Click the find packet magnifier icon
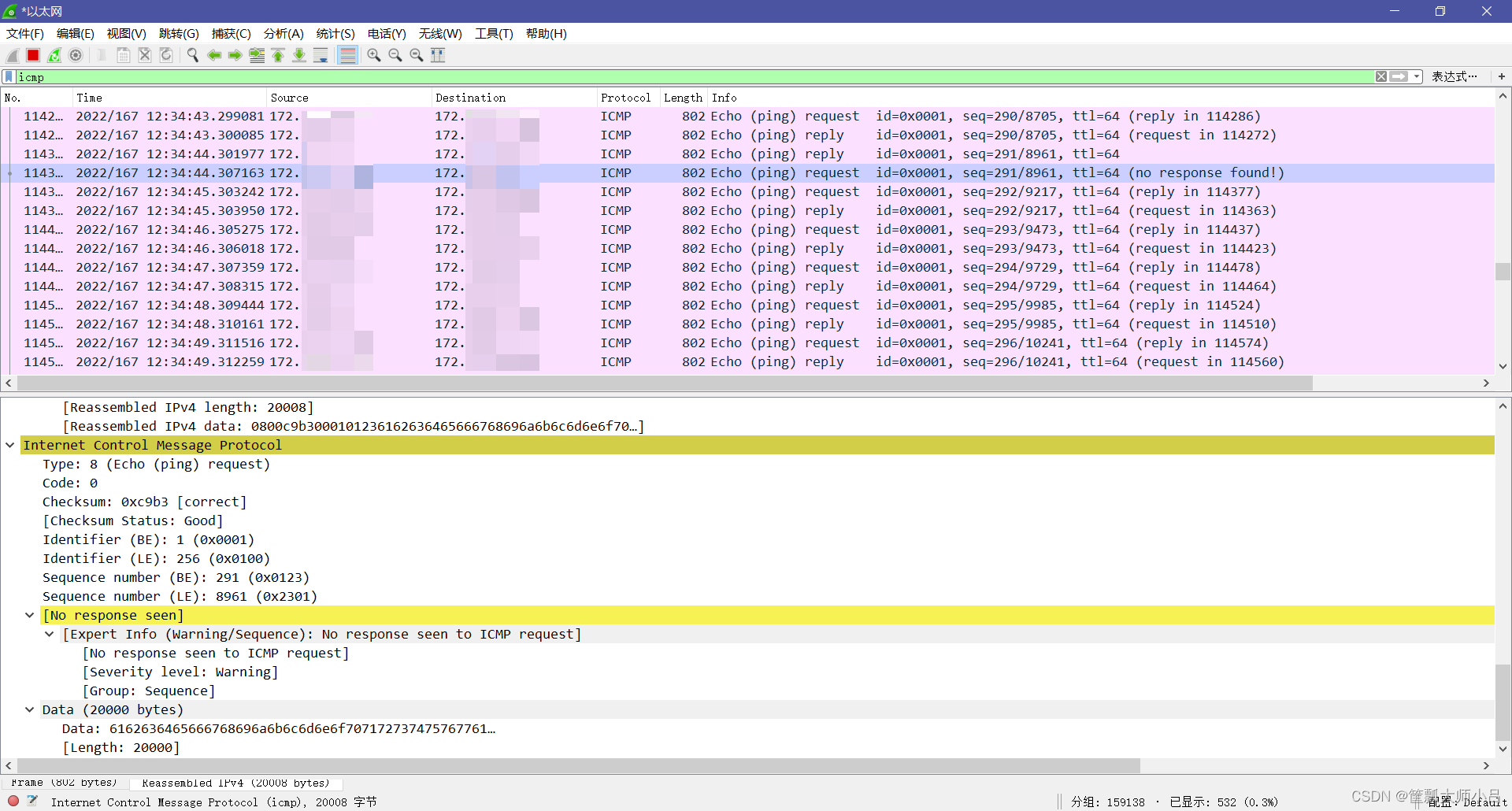Image resolution: width=1512 pixels, height=811 pixels. [192, 55]
